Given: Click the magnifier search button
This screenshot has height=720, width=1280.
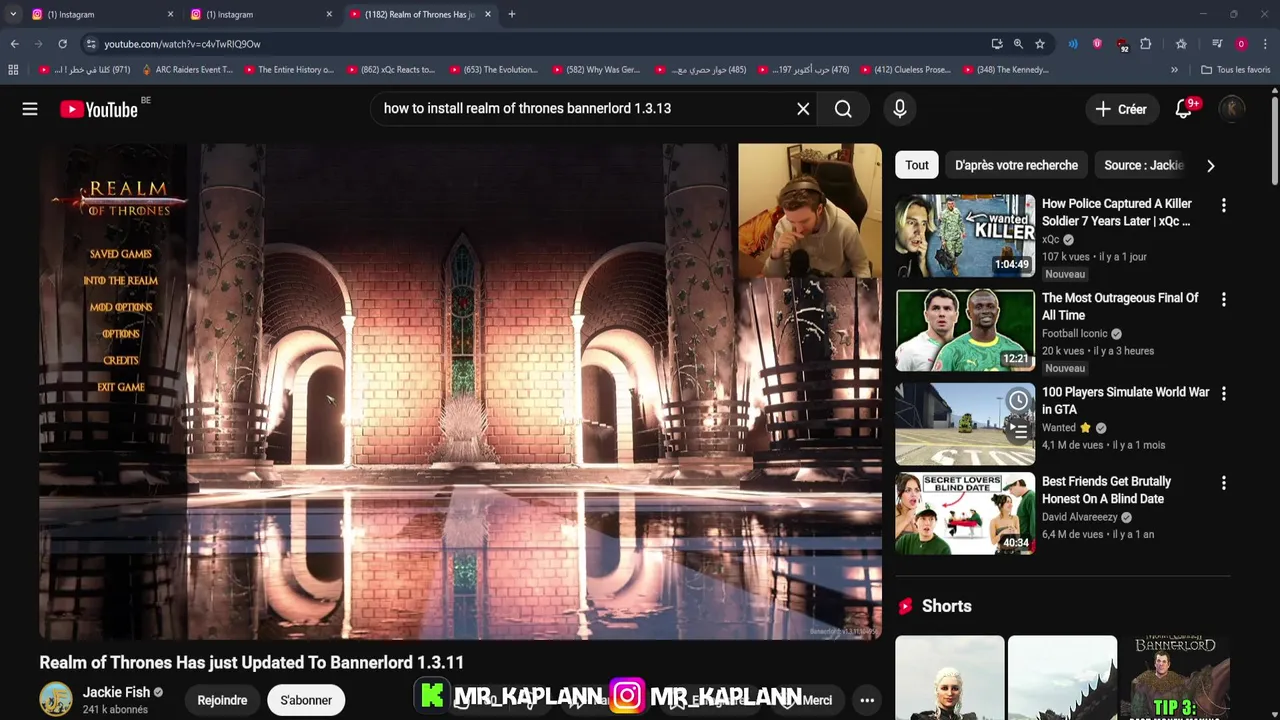Looking at the screenshot, I should coord(843,109).
